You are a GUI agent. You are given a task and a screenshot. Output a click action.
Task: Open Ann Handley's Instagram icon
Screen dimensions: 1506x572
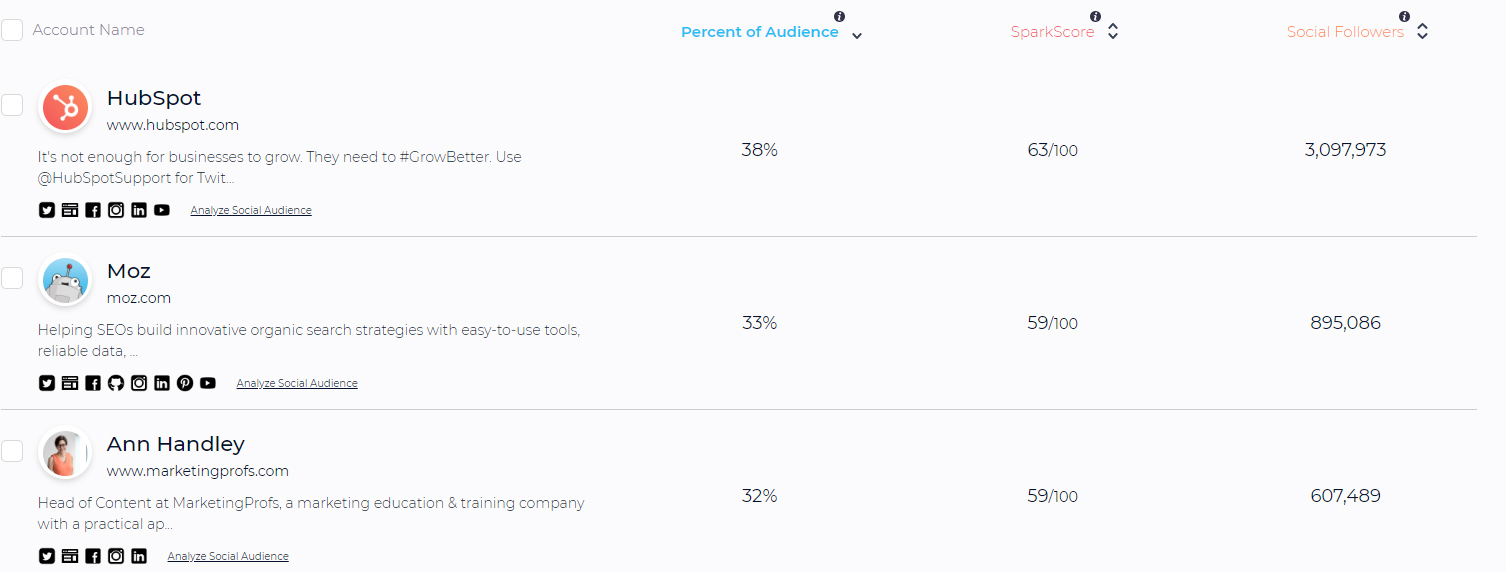coord(116,556)
